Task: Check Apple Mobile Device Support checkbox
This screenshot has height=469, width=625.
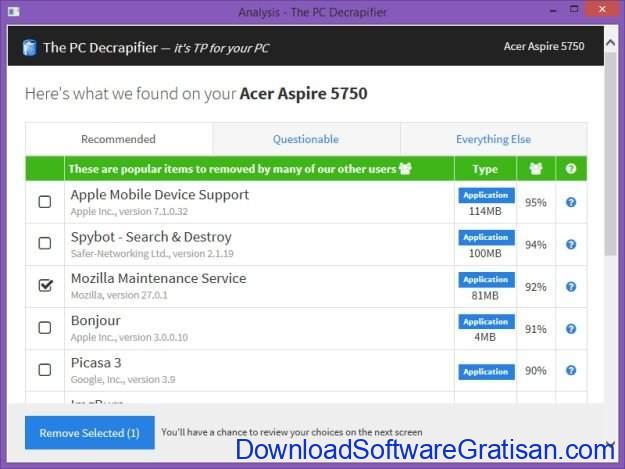Action: click(45, 202)
